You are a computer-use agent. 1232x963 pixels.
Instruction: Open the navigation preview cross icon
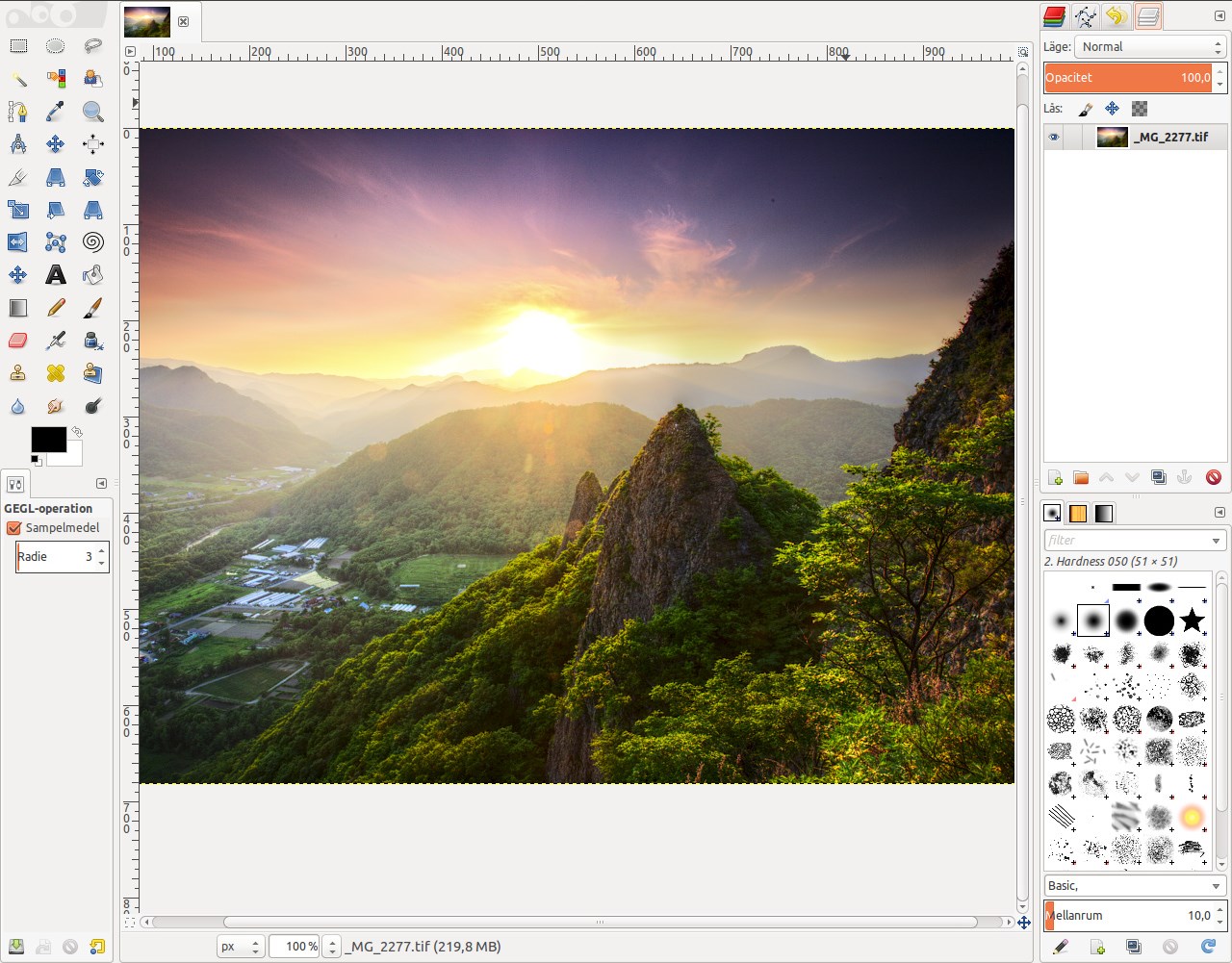1024,922
